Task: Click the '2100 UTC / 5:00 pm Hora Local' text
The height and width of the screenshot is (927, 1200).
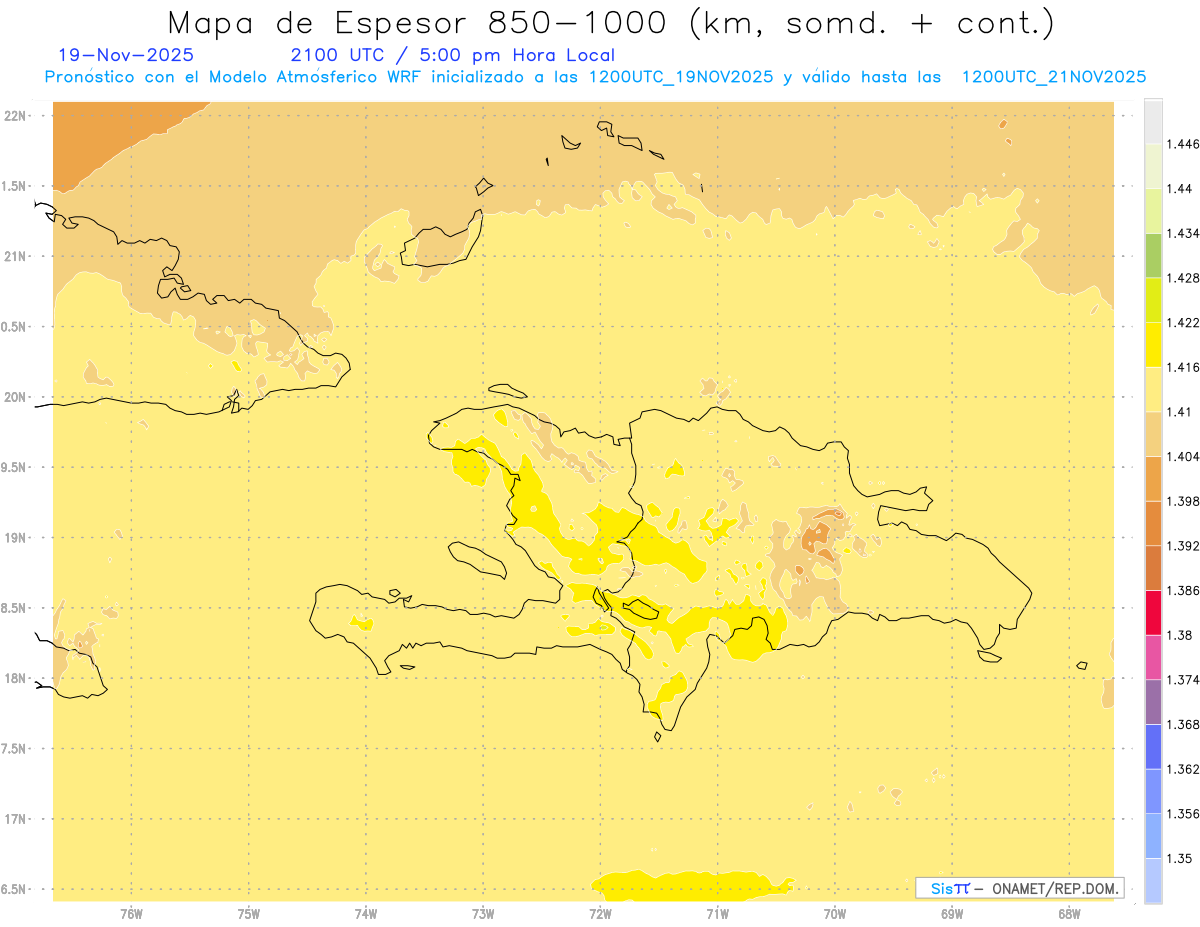Action: (x=453, y=56)
